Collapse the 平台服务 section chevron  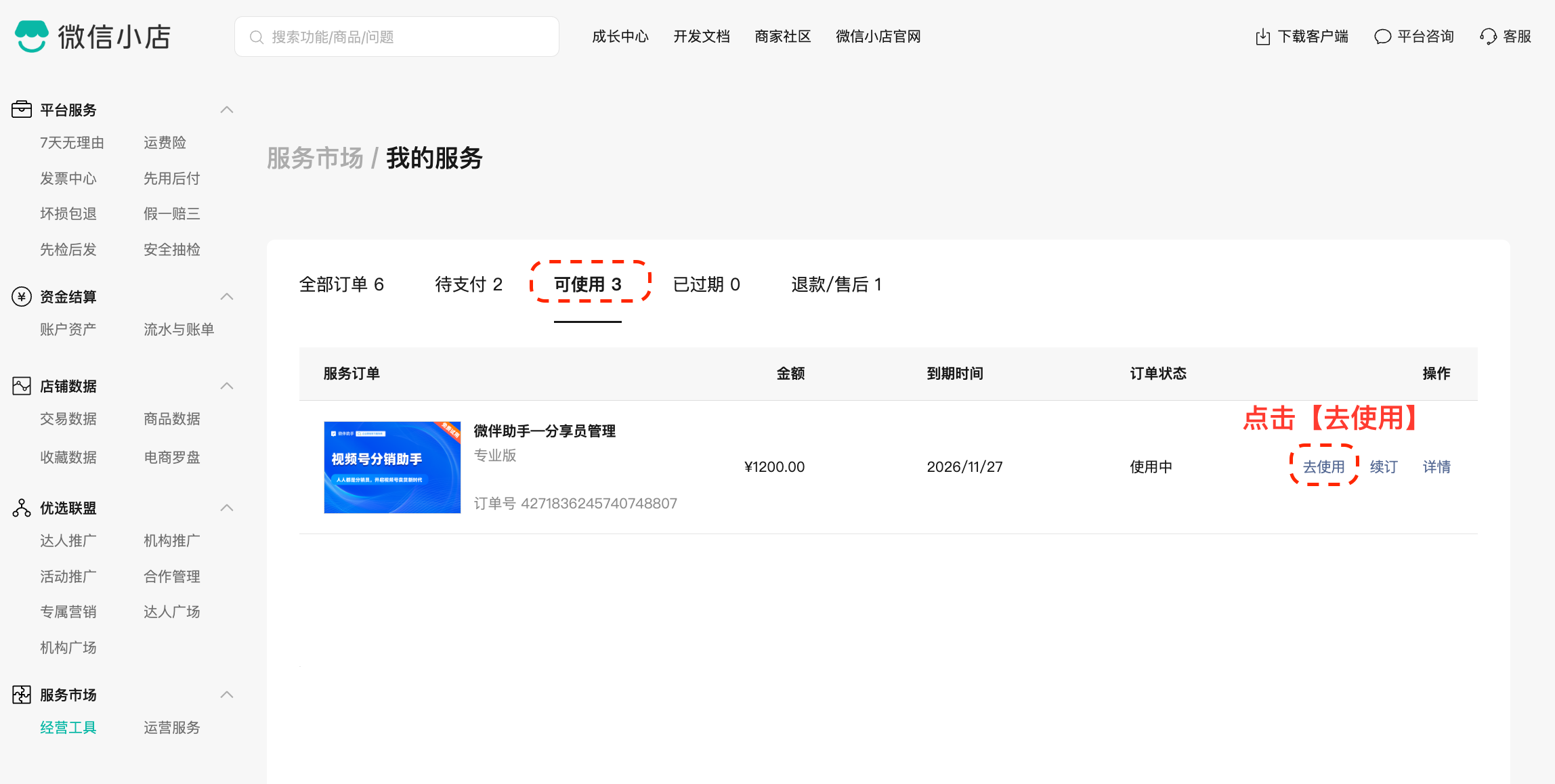click(227, 110)
